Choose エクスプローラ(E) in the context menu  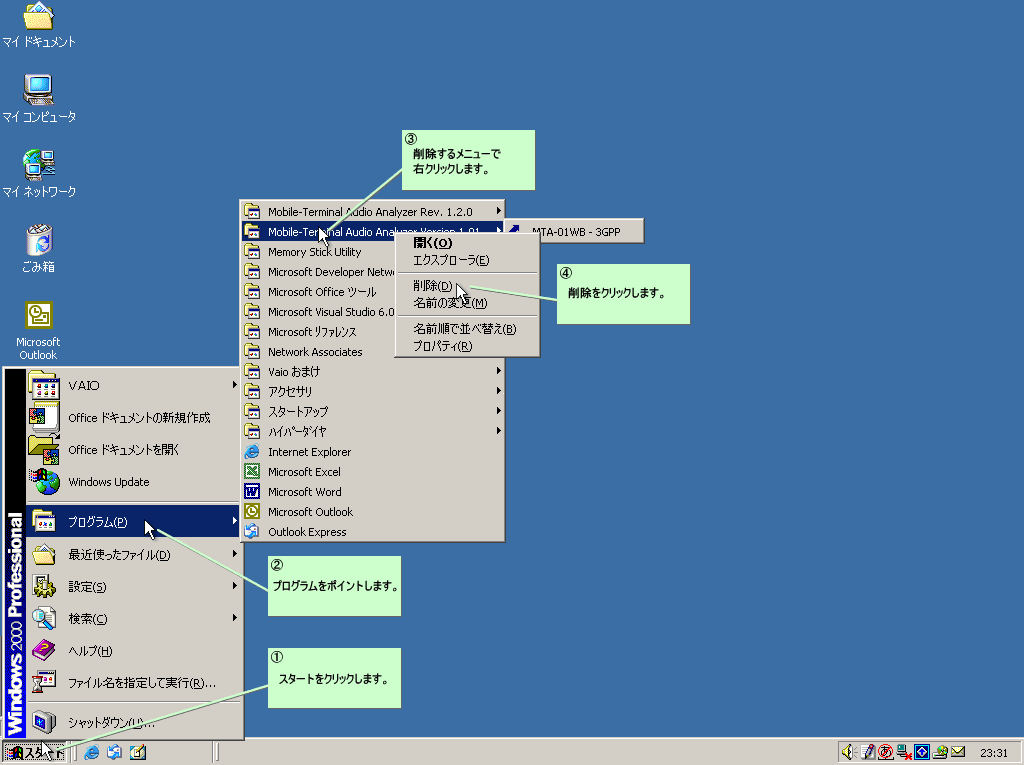[467, 260]
